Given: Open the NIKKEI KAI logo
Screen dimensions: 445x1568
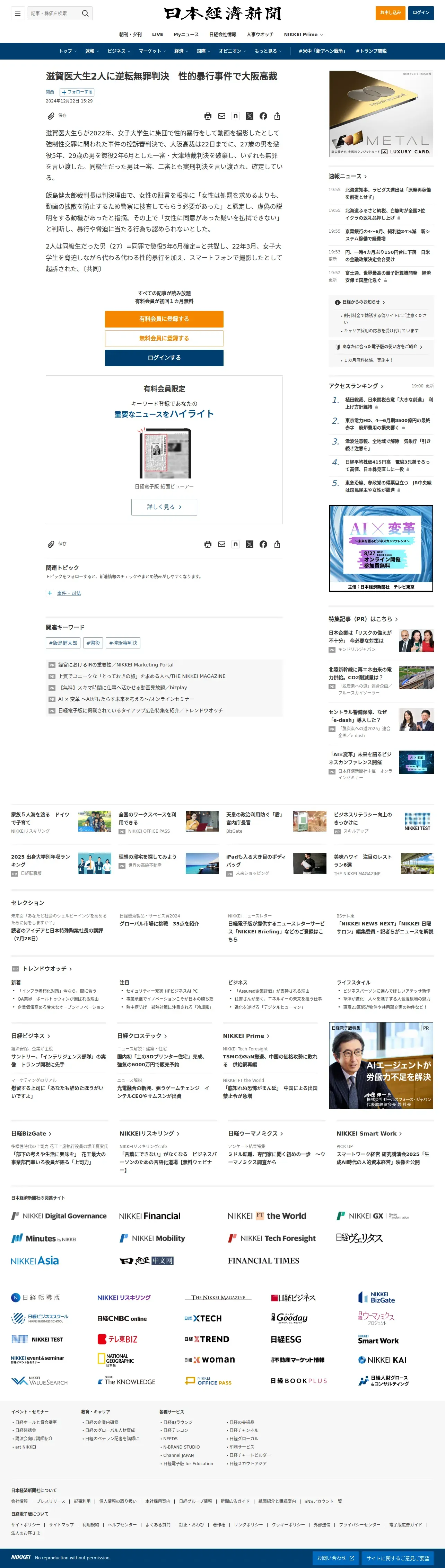Looking at the screenshot, I should pyautogui.click(x=382, y=1359).
